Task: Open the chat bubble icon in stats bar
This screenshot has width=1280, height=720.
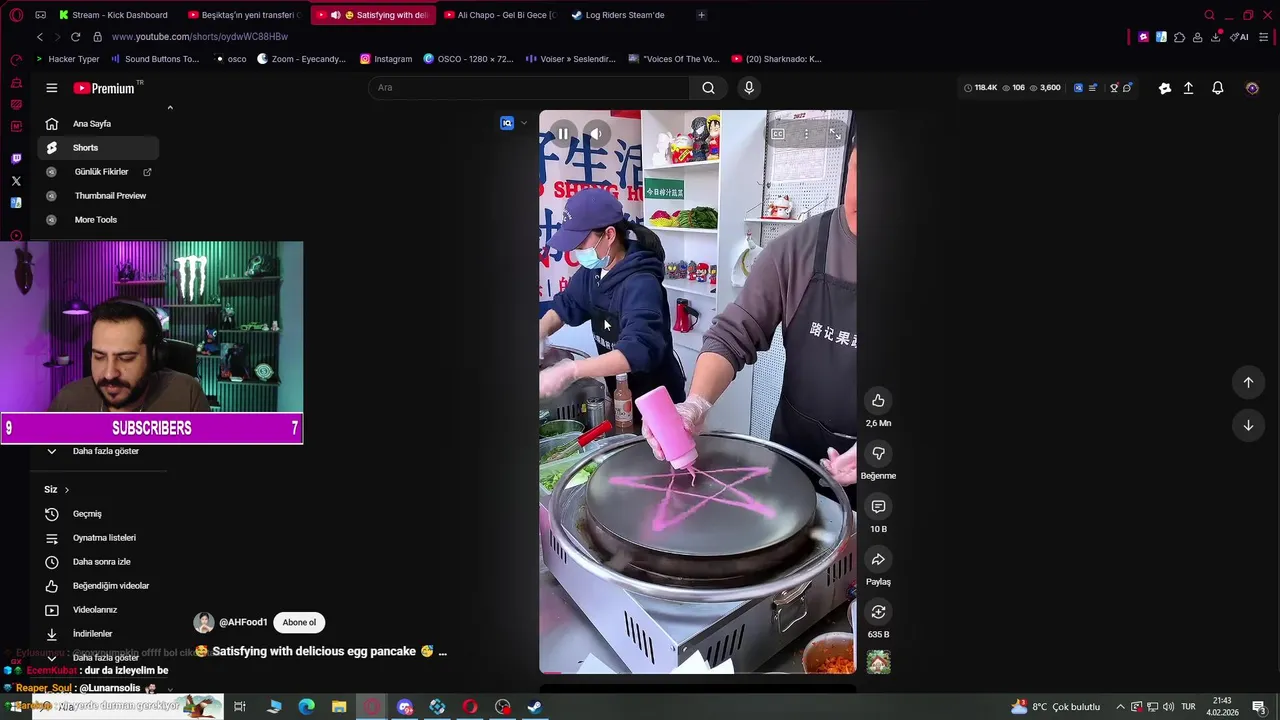Action: click(x=1127, y=88)
